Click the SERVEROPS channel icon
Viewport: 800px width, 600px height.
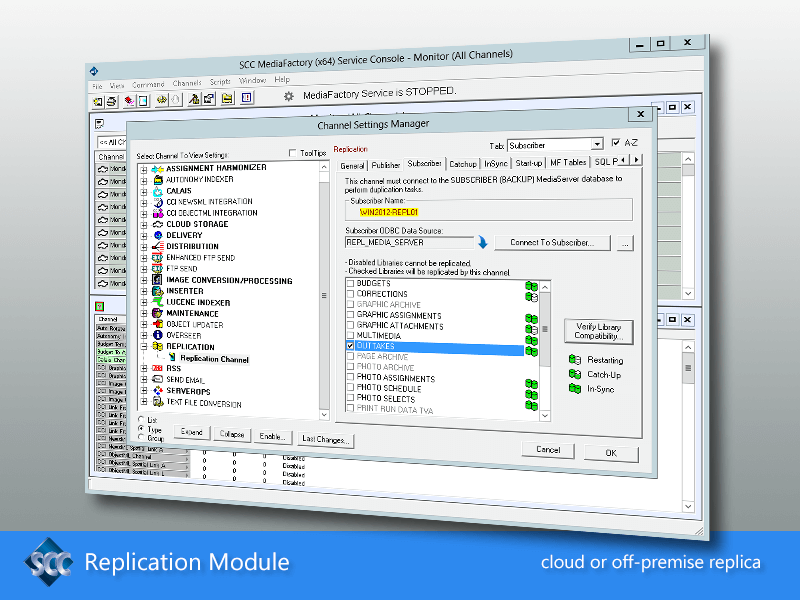pos(158,390)
